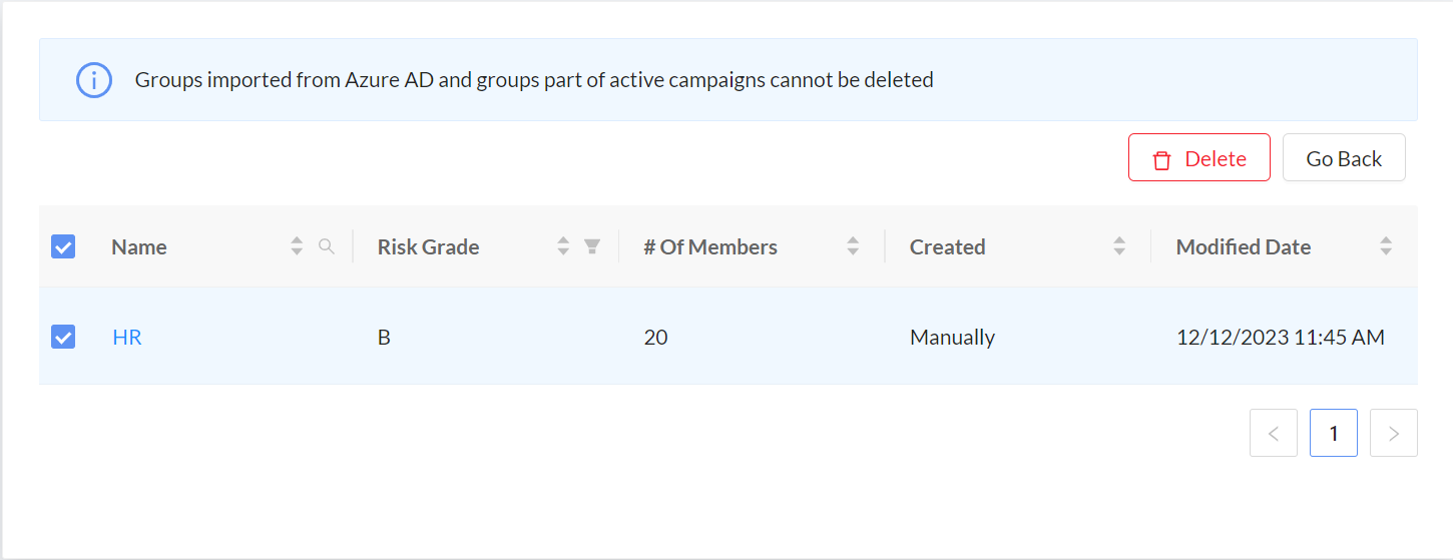Sort by Created column arrows
This screenshot has width=1453, height=560.
pyautogui.click(x=1119, y=246)
